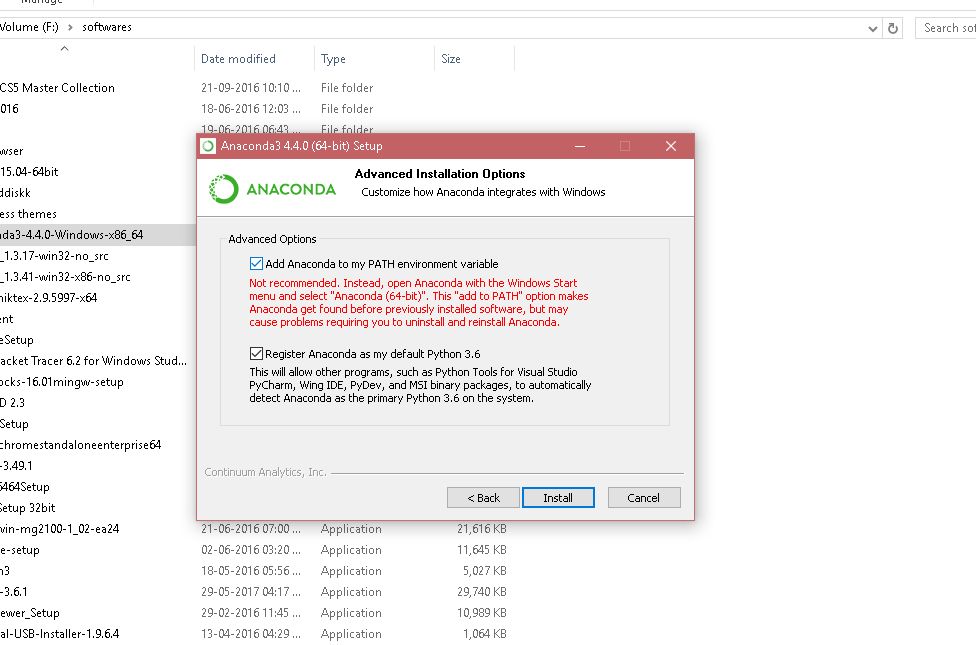The width and height of the screenshot is (976, 645).
Task: Click the 29-05-2017 04:17 date cell
Action: 251,592
